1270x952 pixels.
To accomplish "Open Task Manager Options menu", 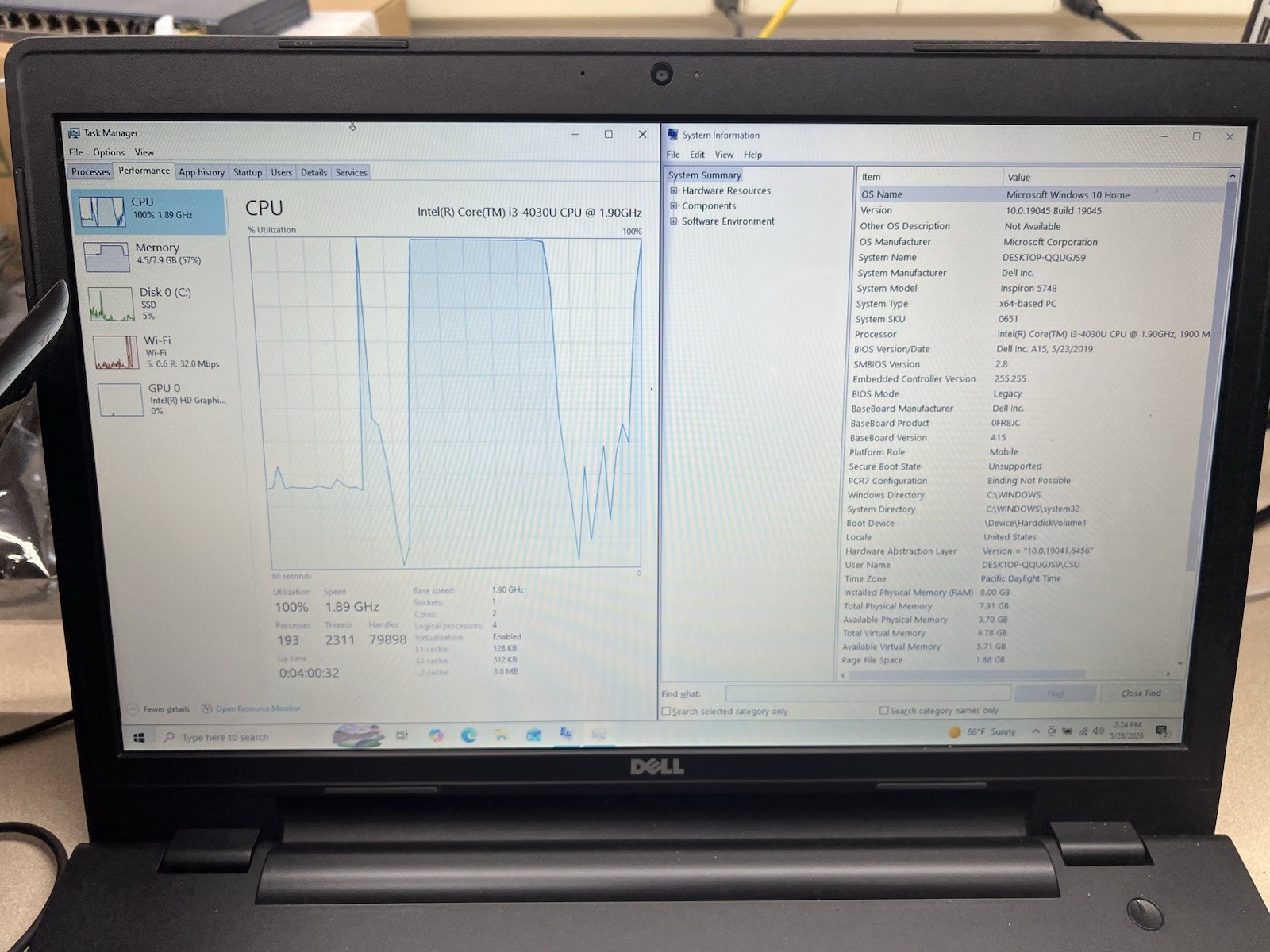I will [x=109, y=152].
